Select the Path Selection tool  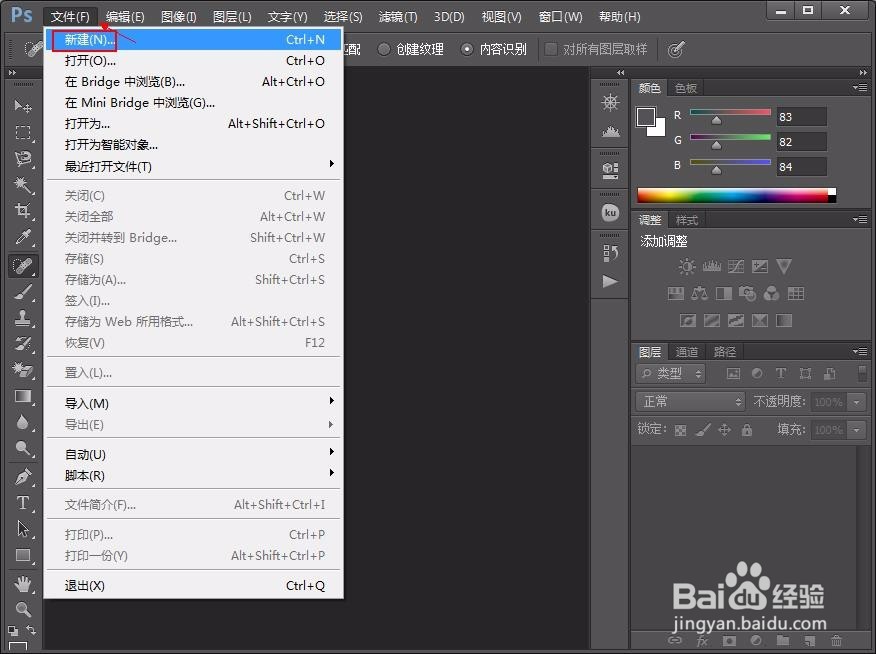coord(23,528)
